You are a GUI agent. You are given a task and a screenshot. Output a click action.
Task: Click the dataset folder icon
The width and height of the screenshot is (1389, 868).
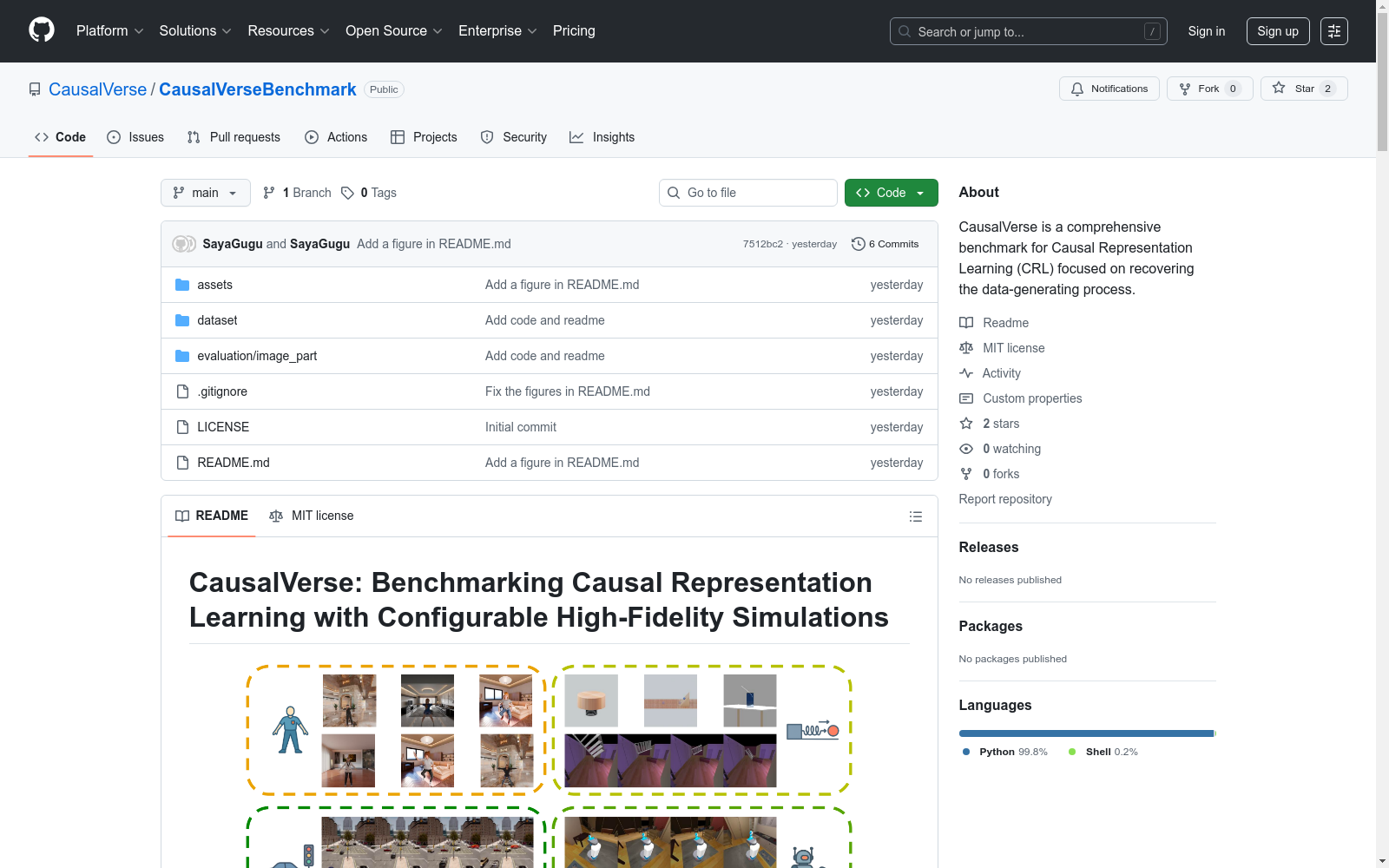click(x=182, y=320)
